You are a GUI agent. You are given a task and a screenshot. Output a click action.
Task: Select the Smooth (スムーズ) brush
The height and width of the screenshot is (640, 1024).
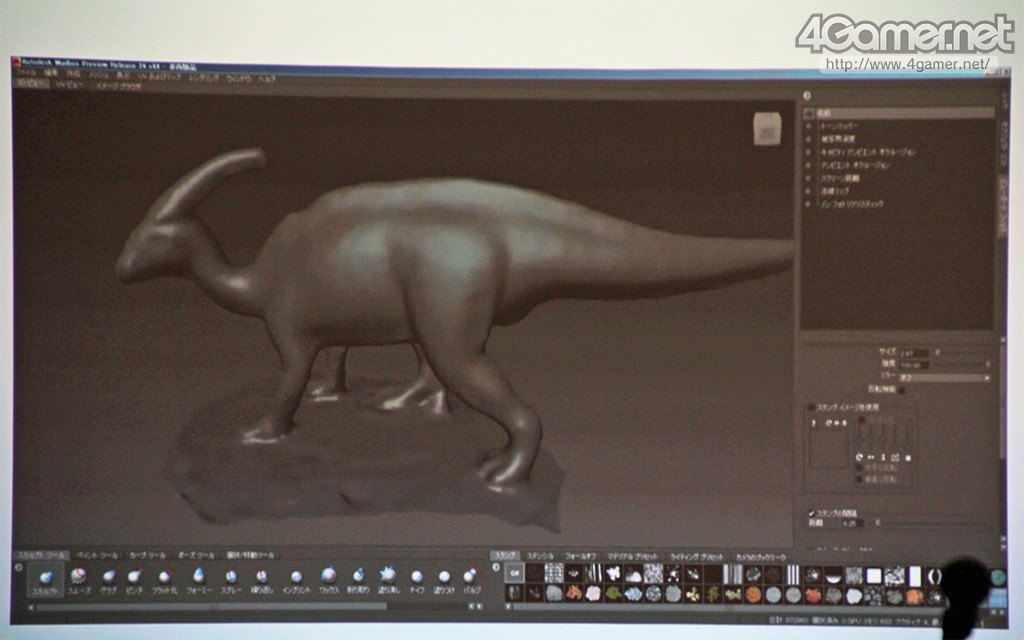pos(78,577)
